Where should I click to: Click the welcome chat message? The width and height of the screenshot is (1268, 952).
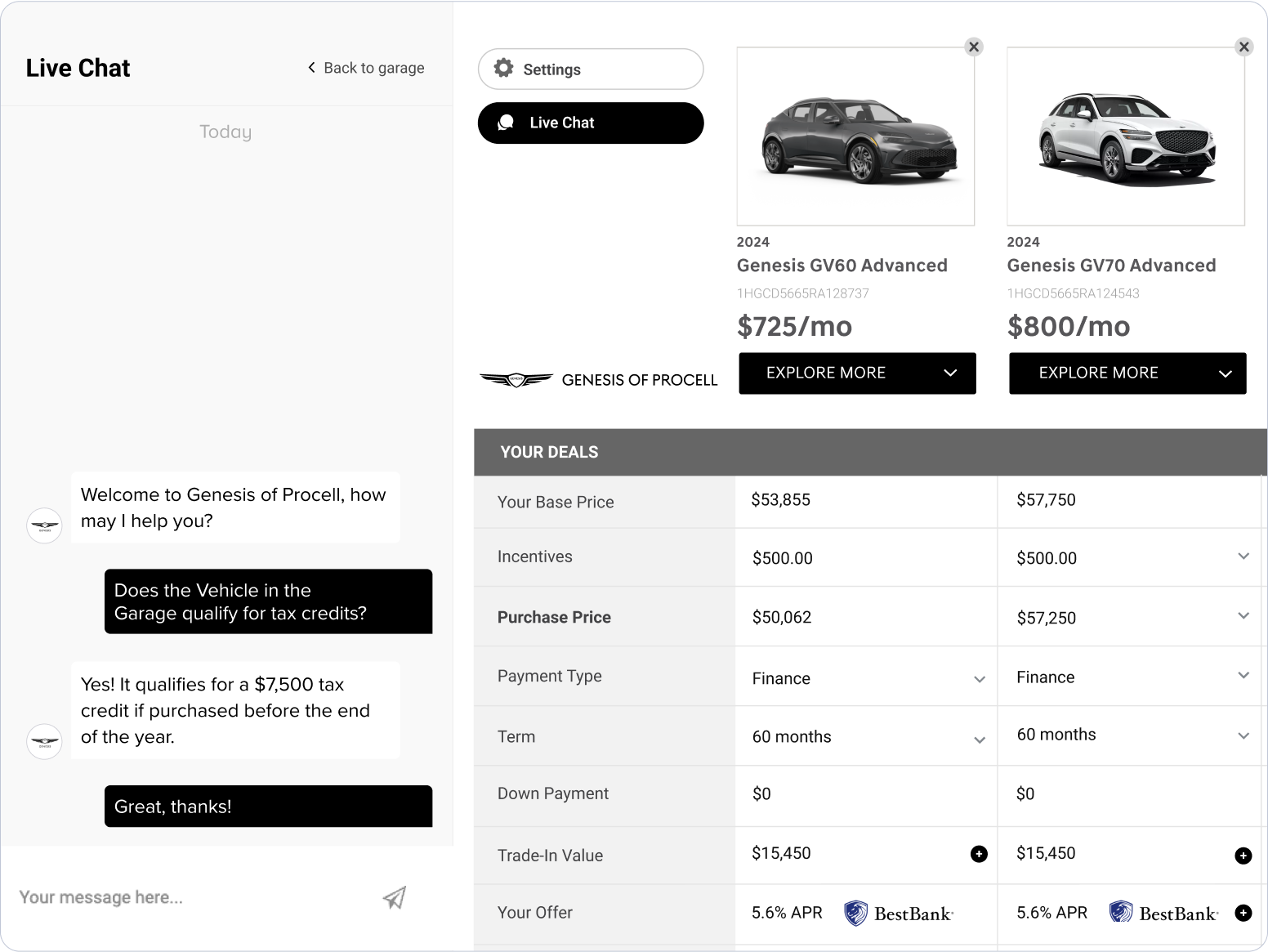point(235,507)
